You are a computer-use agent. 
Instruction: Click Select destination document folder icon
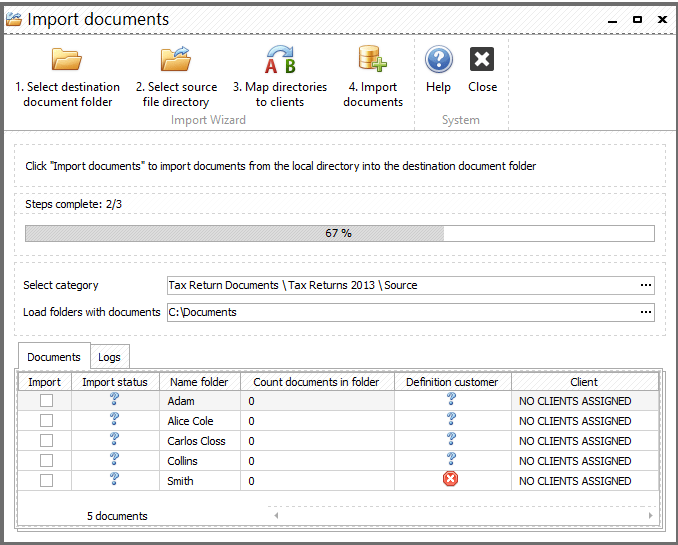coord(67,59)
